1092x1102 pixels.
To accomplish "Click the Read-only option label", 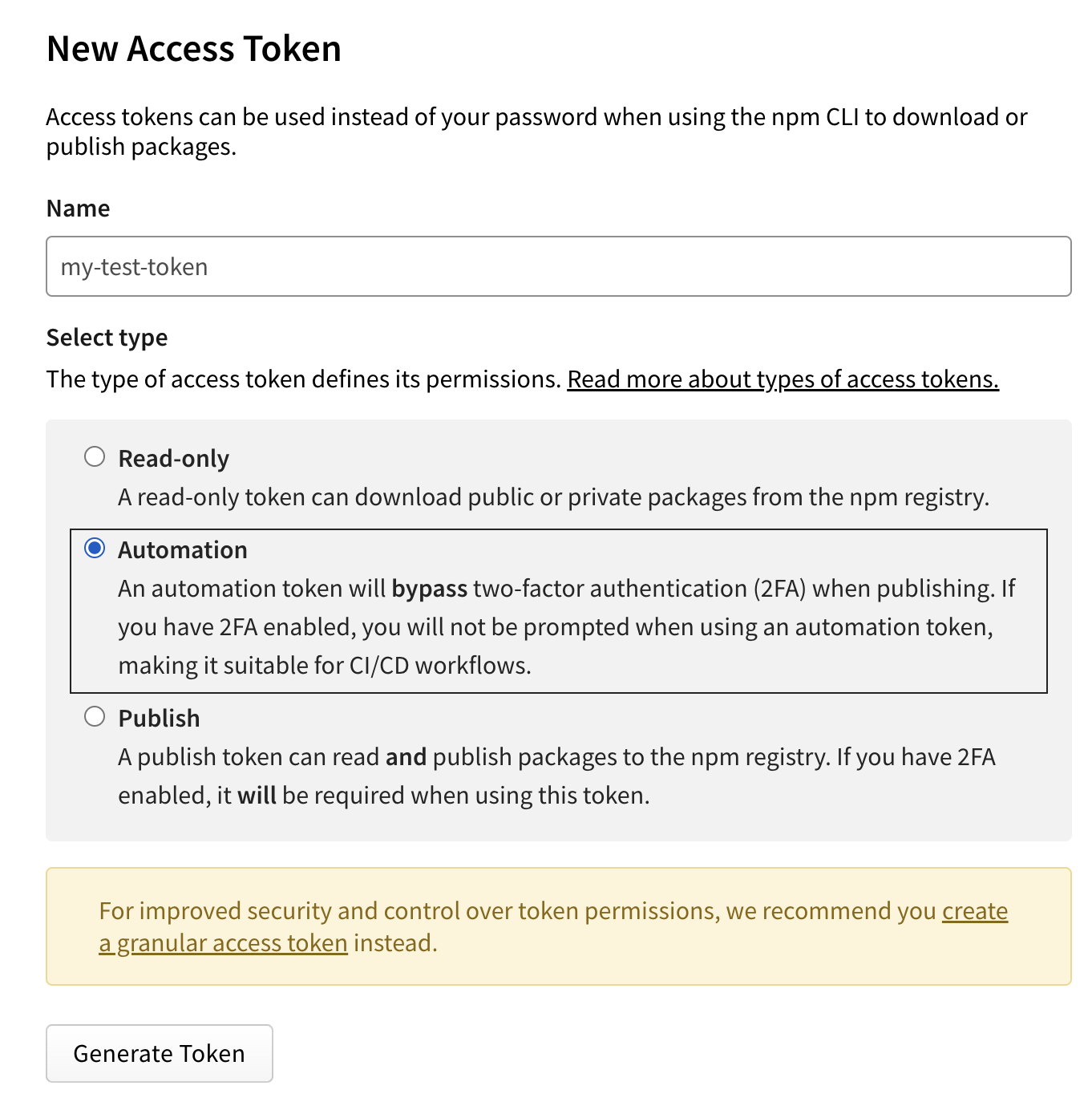I will coord(173,457).
